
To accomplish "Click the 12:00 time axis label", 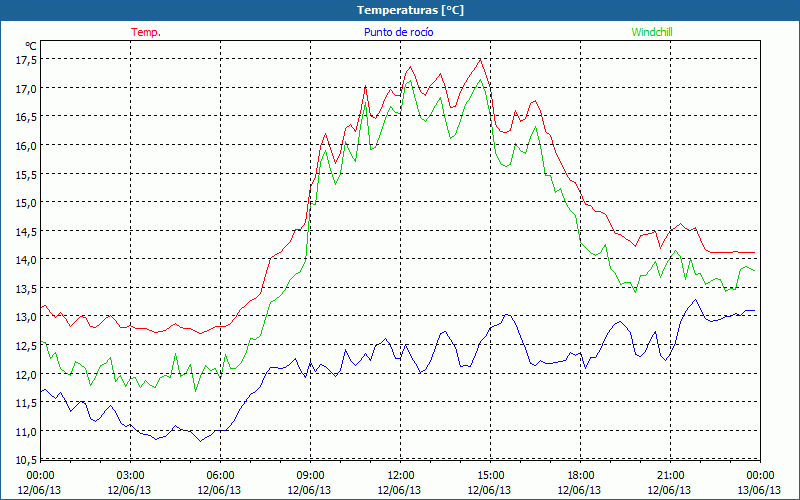I will pos(401,476).
